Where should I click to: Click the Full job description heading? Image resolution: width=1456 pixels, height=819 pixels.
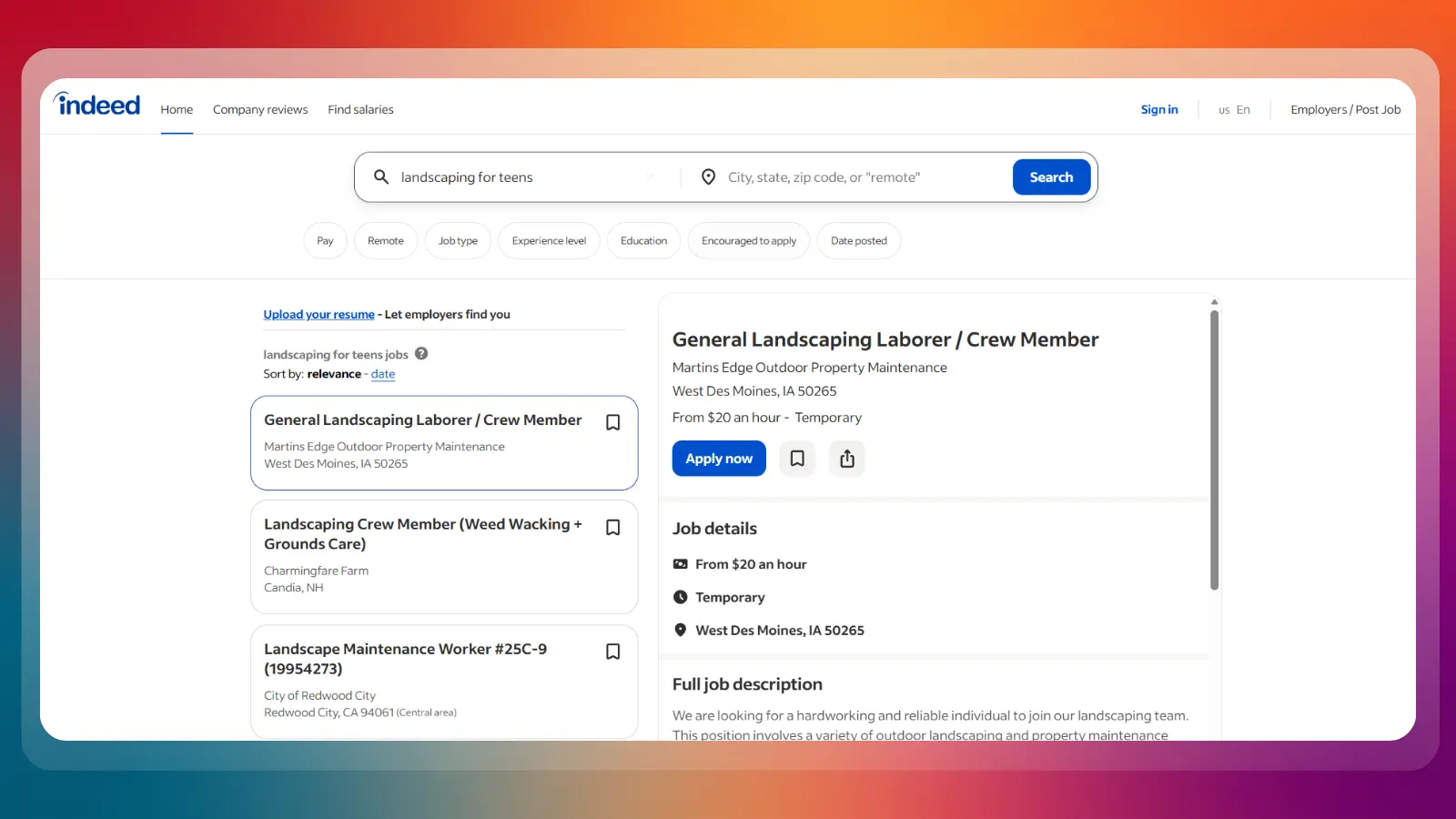coord(747,684)
